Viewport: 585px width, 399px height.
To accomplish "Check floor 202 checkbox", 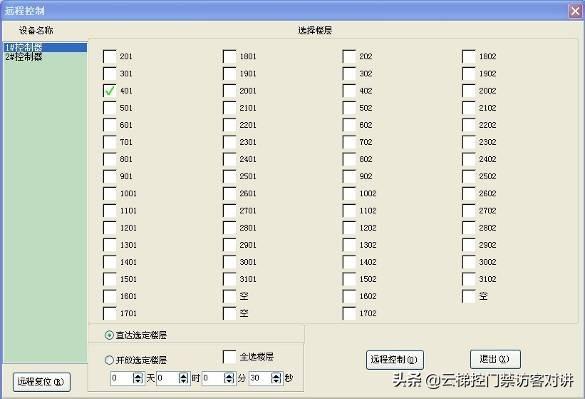I will pyautogui.click(x=349, y=56).
